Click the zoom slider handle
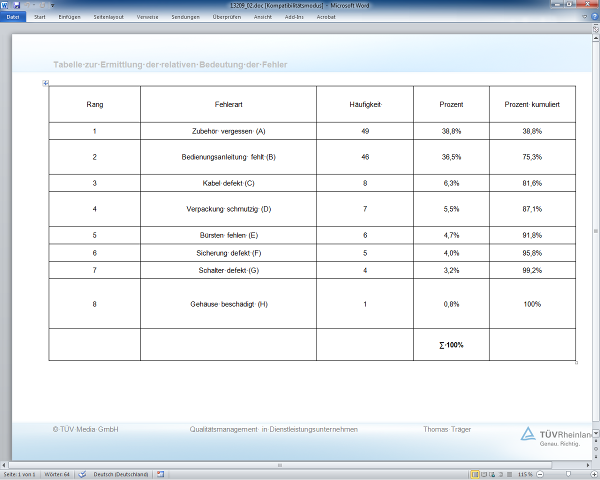This screenshot has height=480, width=600. 567,474
